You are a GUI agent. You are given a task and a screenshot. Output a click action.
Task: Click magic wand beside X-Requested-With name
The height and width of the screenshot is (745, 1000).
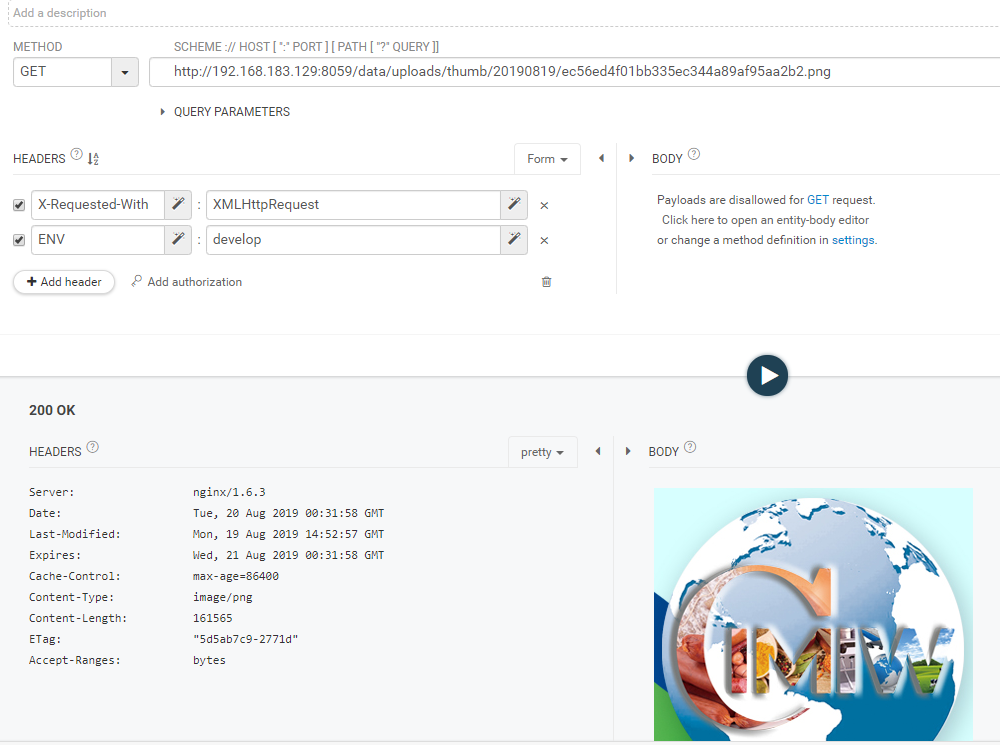[x=177, y=205]
